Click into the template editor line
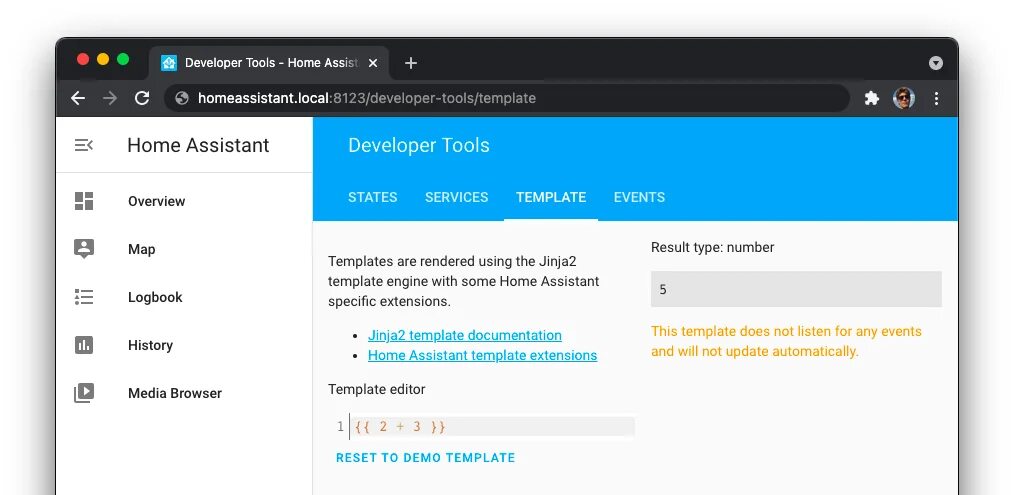The height and width of the screenshot is (495, 1011). point(492,426)
